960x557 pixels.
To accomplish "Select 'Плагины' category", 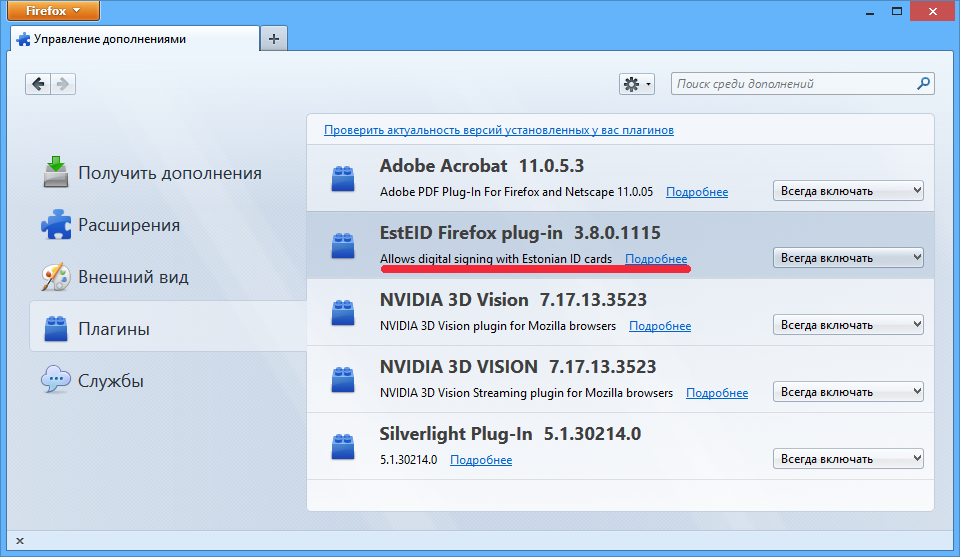I will click(x=168, y=326).
